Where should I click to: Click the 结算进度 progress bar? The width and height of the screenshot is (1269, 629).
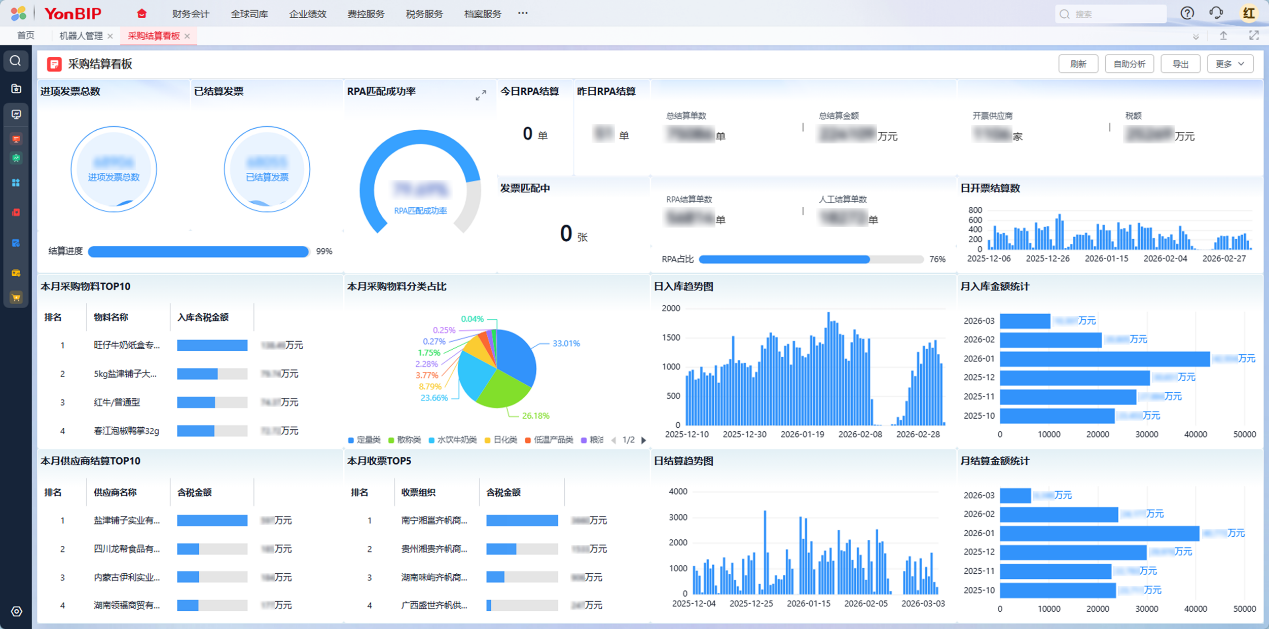pyautogui.click(x=198, y=252)
